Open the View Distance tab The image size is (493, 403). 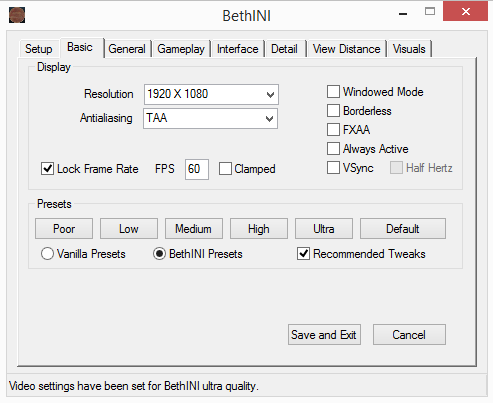point(346,49)
